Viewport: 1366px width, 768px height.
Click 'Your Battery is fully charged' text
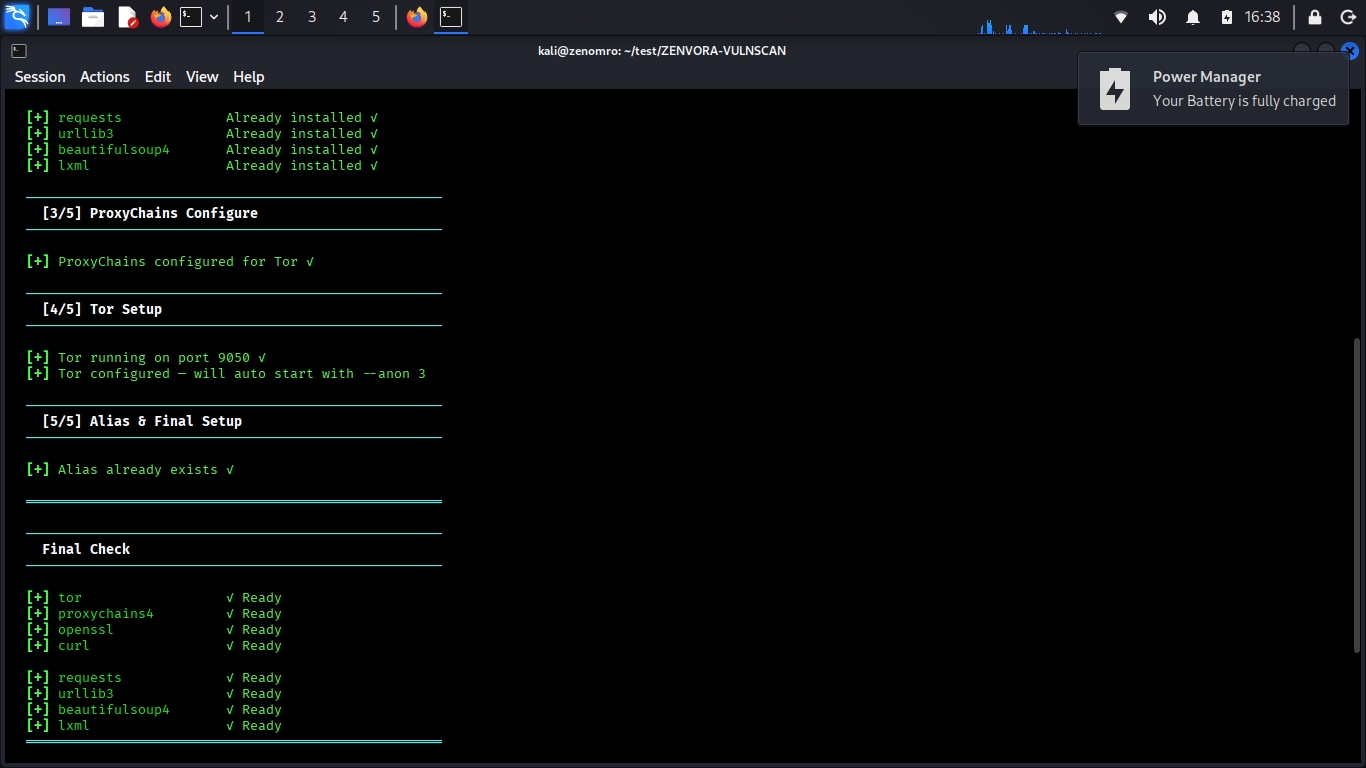[1244, 101]
